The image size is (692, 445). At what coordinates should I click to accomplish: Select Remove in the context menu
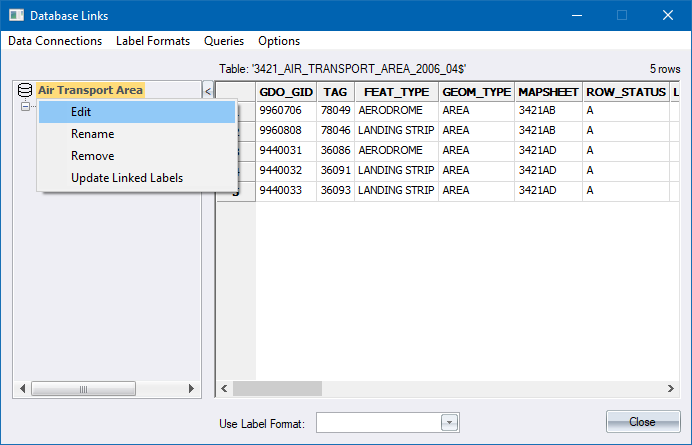[92, 156]
